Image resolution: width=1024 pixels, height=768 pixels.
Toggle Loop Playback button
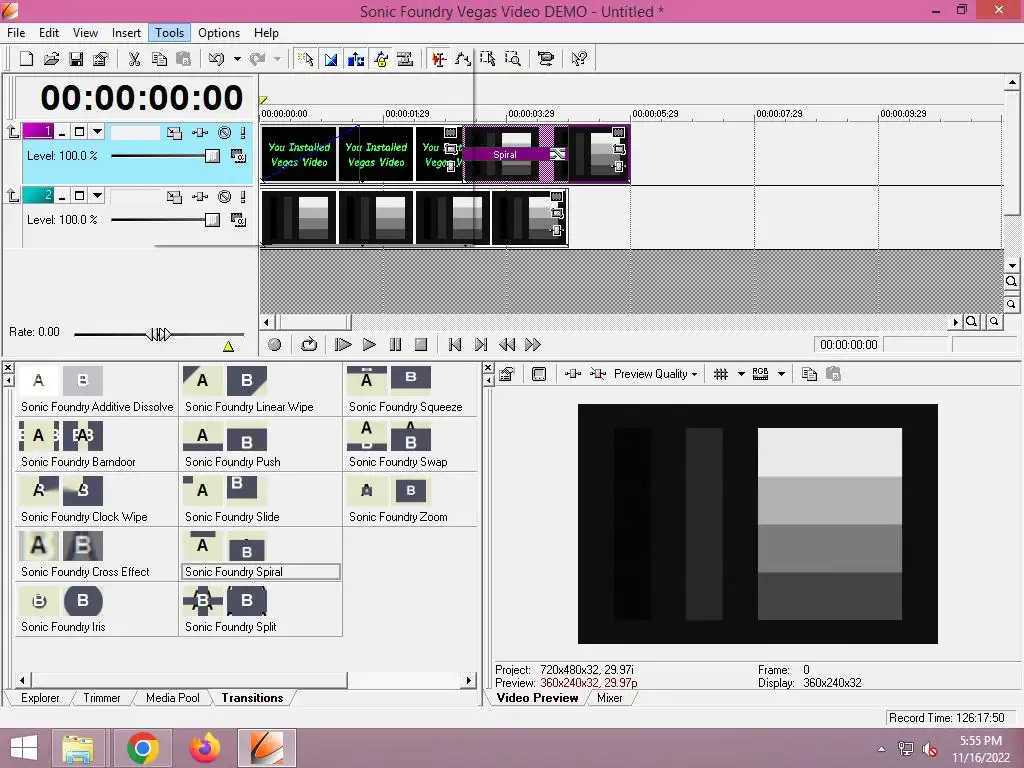point(309,345)
